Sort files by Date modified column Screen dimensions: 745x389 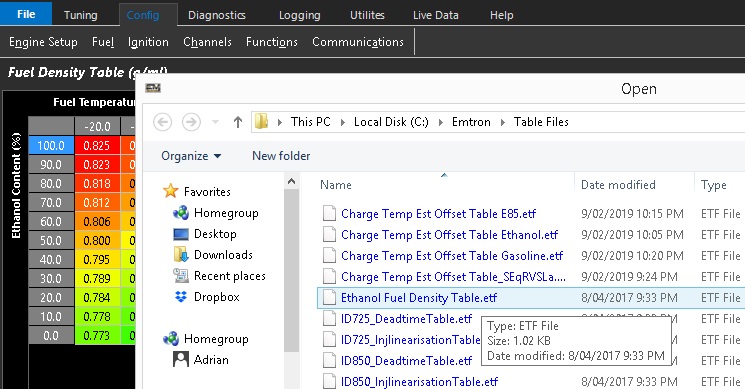pos(618,185)
